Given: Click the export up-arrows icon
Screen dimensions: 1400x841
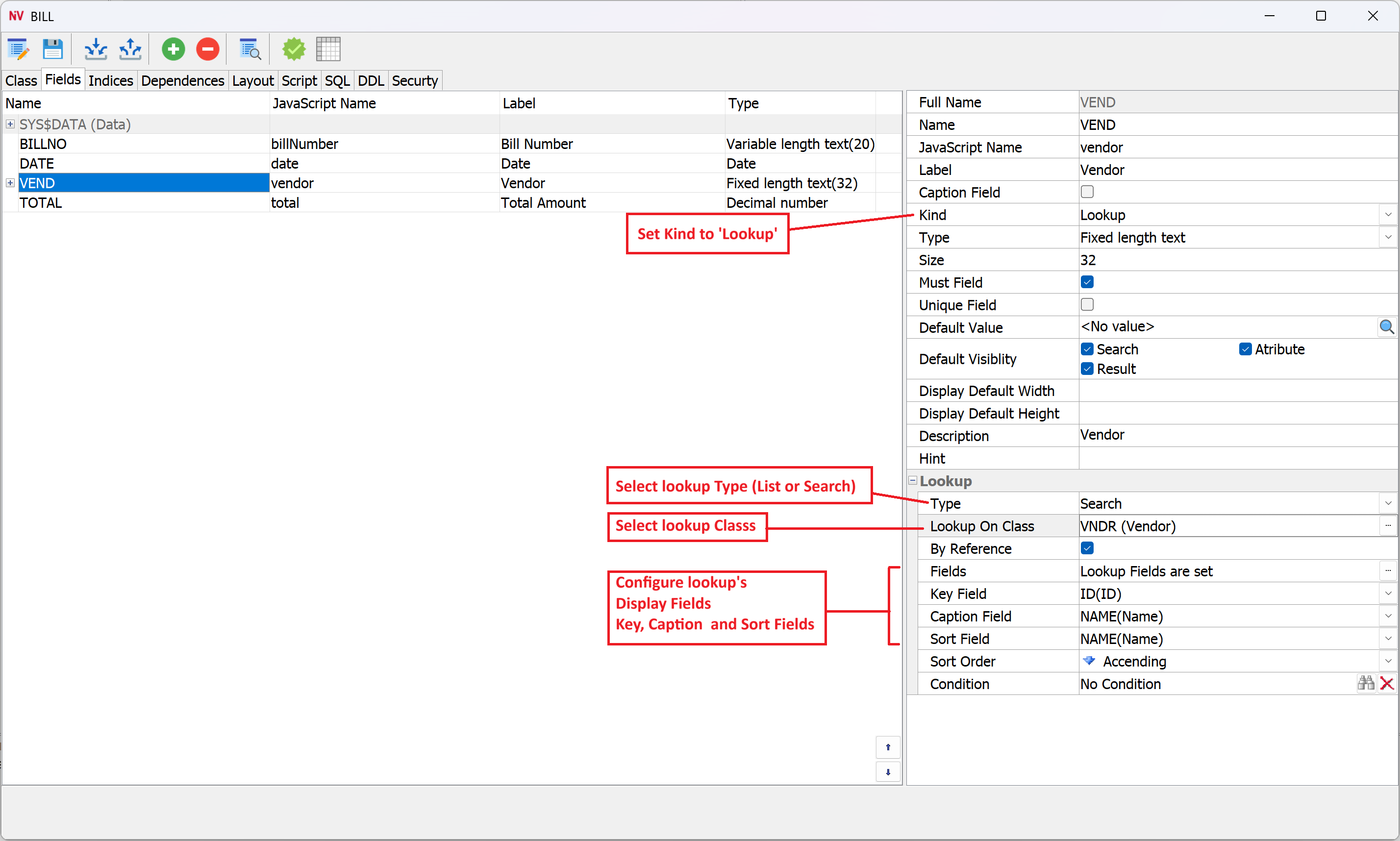Looking at the screenshot, I should click(130, 49).
